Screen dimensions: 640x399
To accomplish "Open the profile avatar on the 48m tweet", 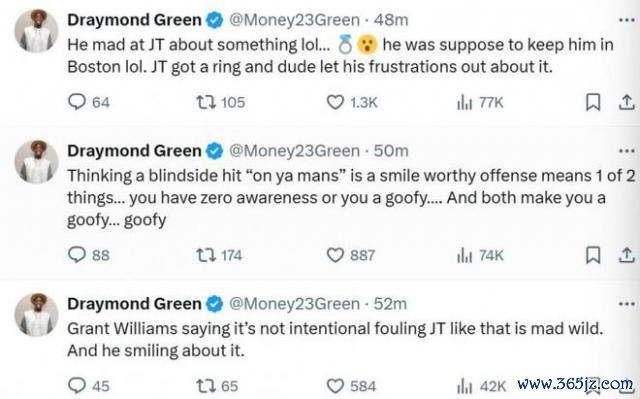I will click(x=36, y=31).
